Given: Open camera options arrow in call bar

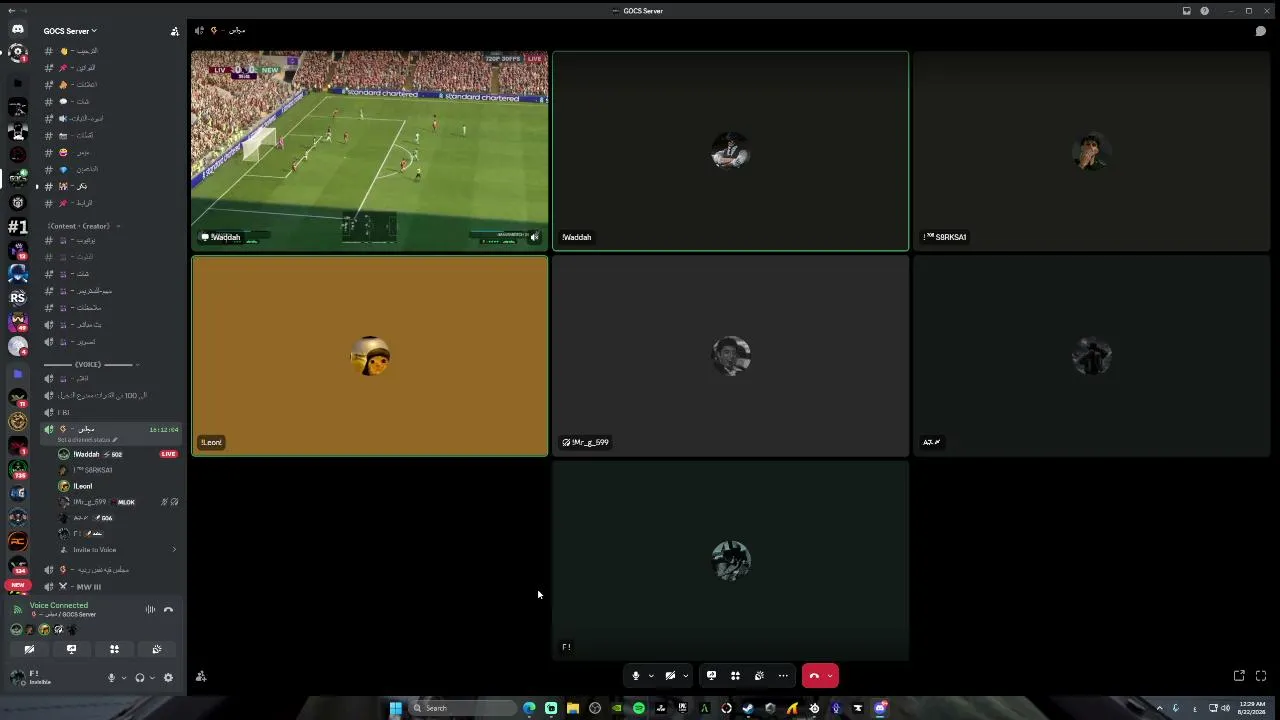Looking at the screenshot, I should tap(685, 676).
